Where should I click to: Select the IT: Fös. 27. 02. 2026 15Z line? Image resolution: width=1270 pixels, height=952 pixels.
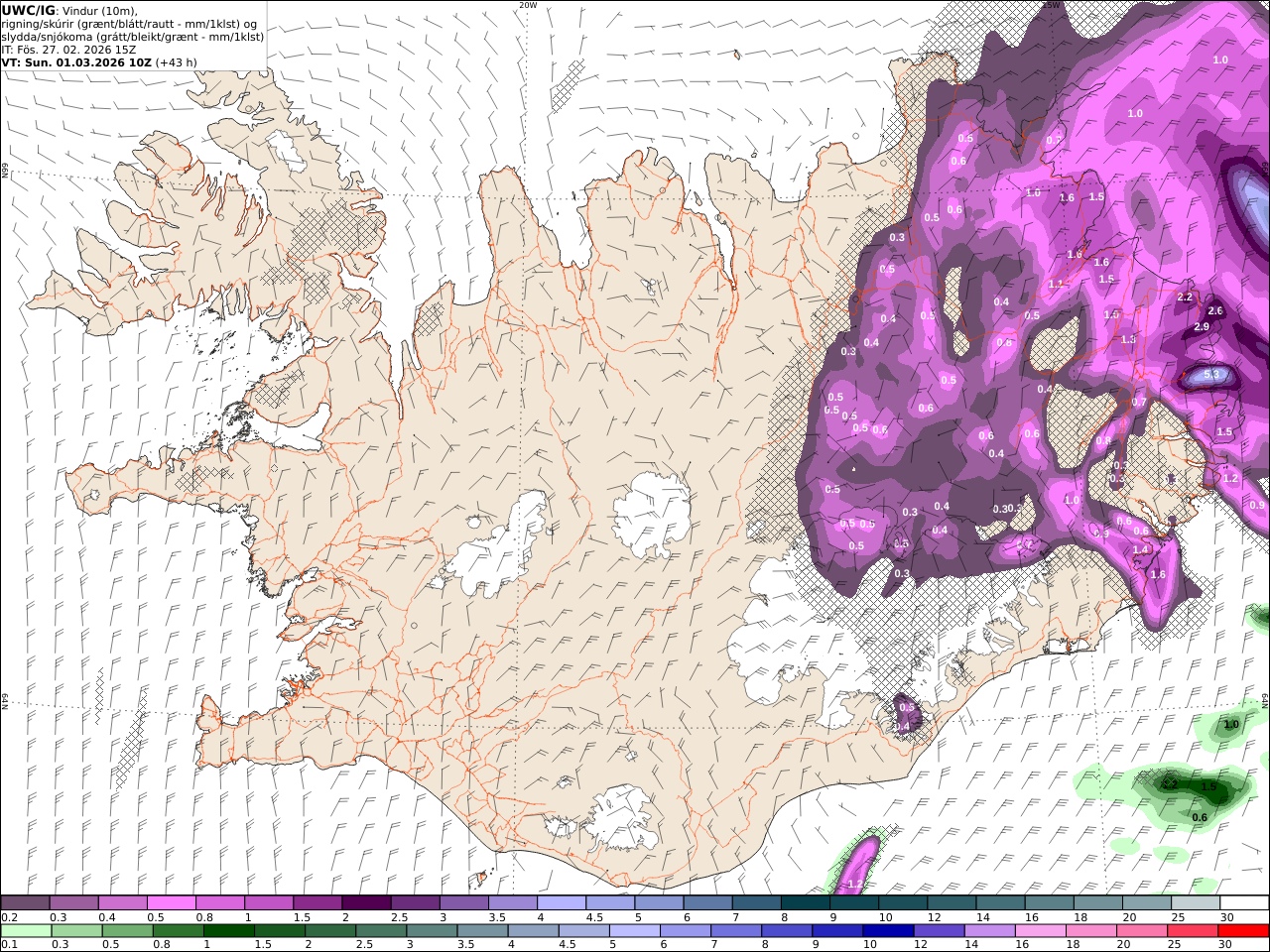pyautogui.click(x=69, y=50)
